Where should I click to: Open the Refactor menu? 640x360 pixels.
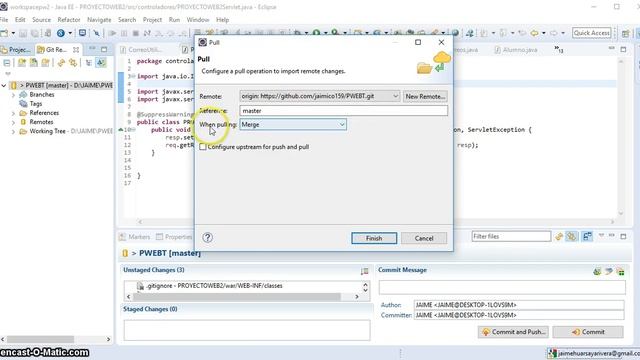tap(69, 20)
